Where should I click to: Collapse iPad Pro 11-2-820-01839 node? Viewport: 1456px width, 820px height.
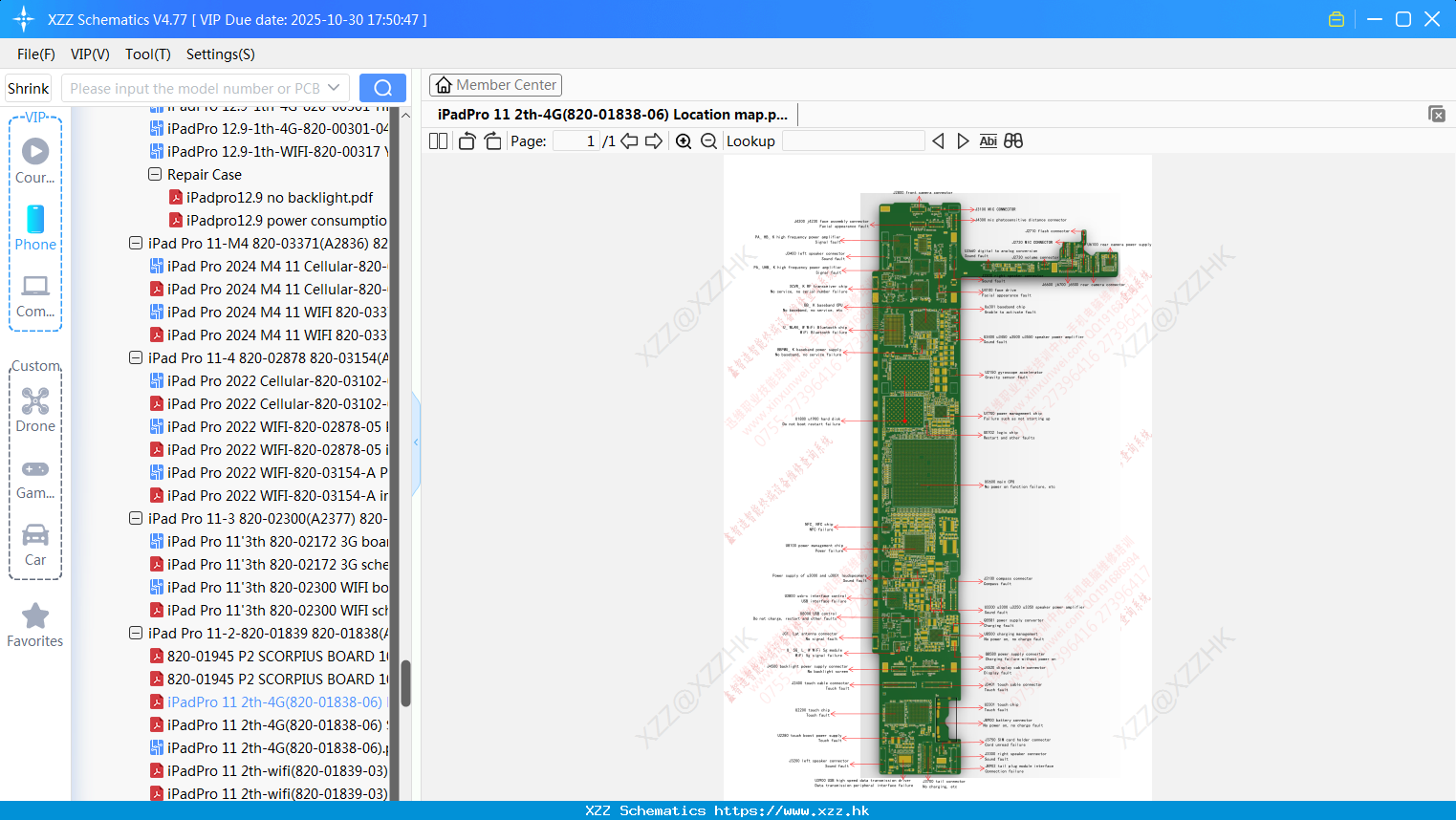point(136,634)
